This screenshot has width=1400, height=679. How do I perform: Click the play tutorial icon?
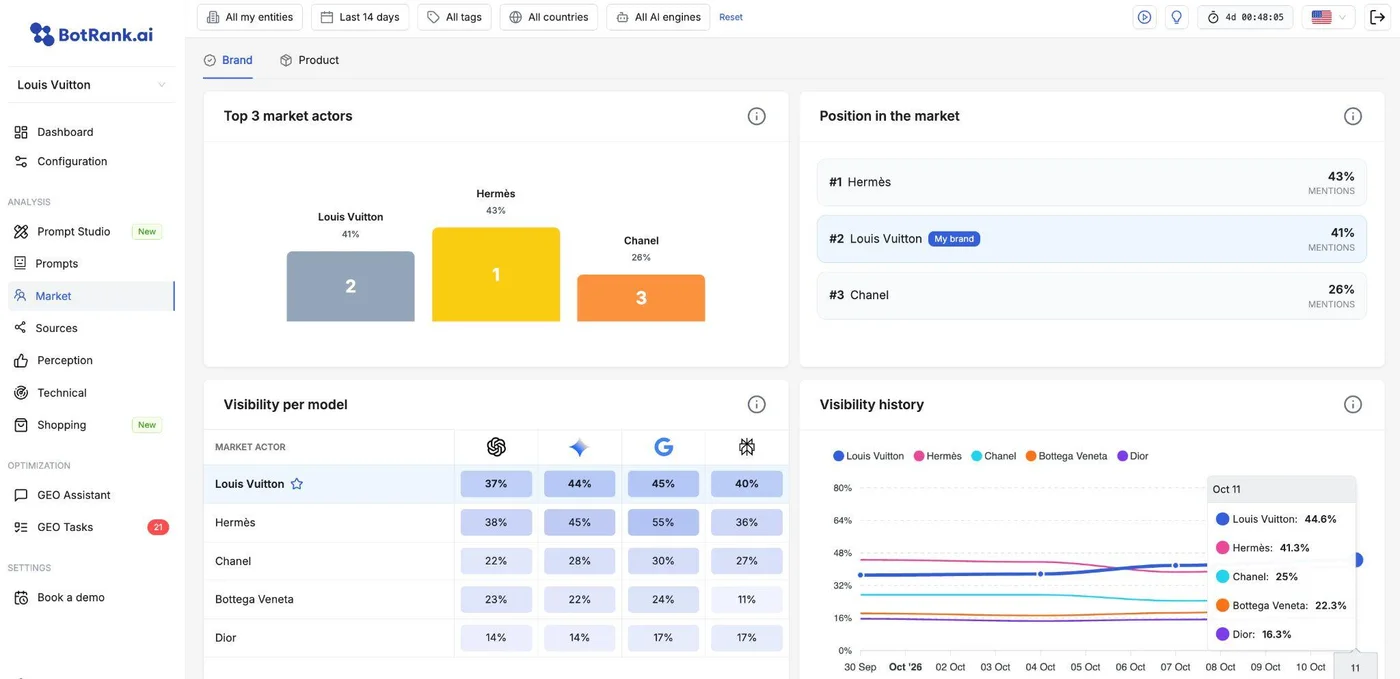coord(1144,17)
